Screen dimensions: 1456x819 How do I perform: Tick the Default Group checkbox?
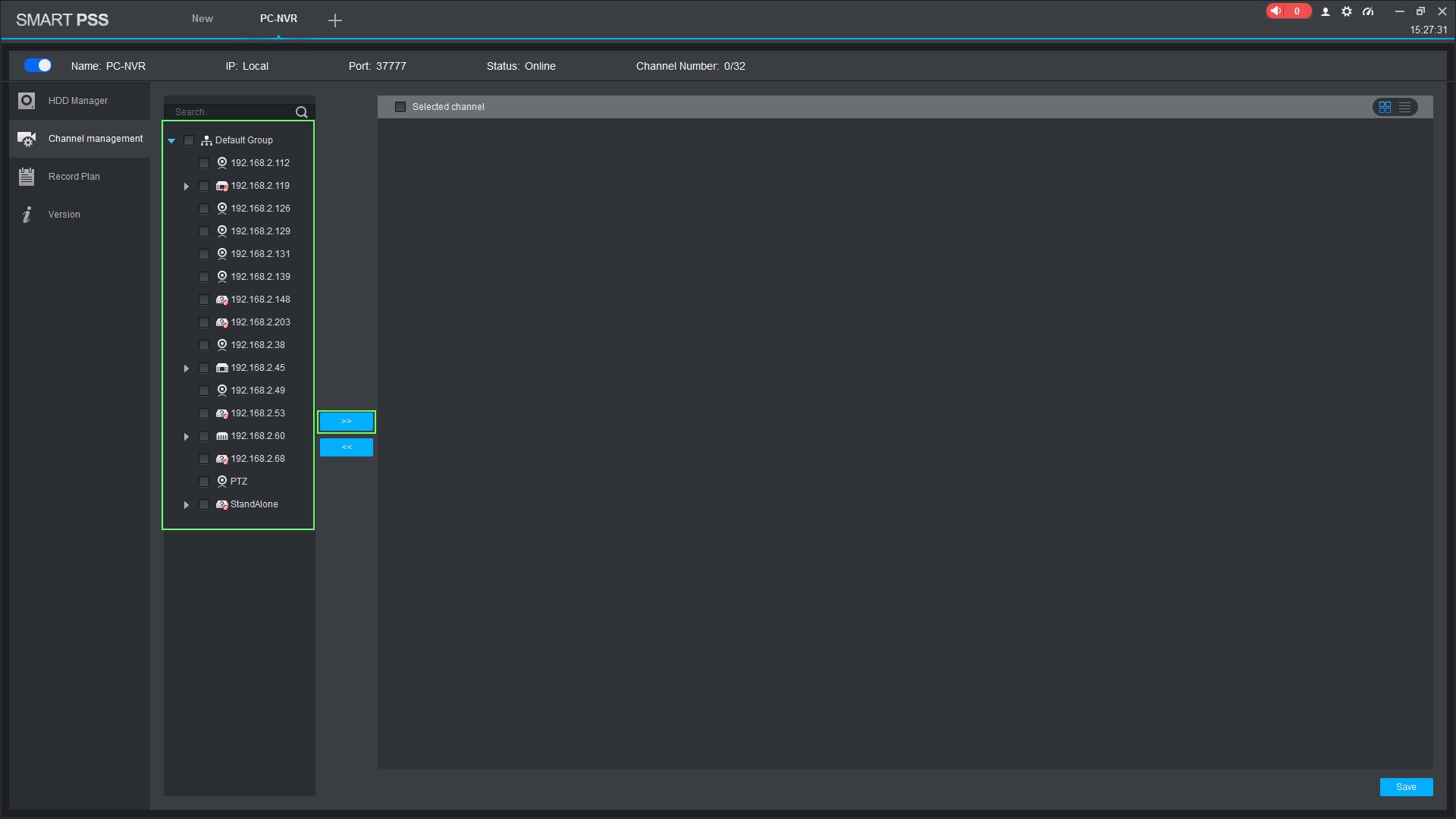coord(189,140)
